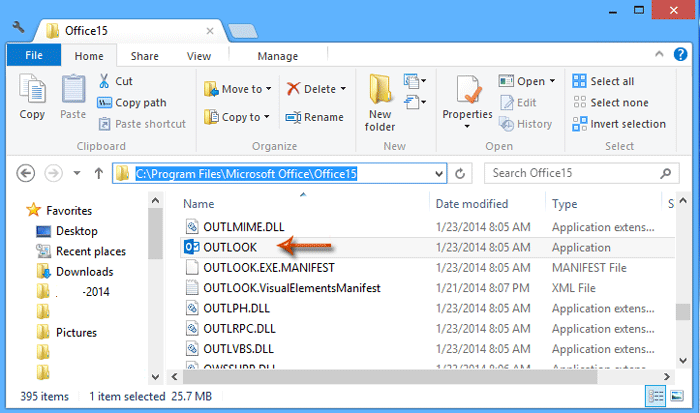Refresh the address bar location

pyautogui.click(x=460, y=173)
